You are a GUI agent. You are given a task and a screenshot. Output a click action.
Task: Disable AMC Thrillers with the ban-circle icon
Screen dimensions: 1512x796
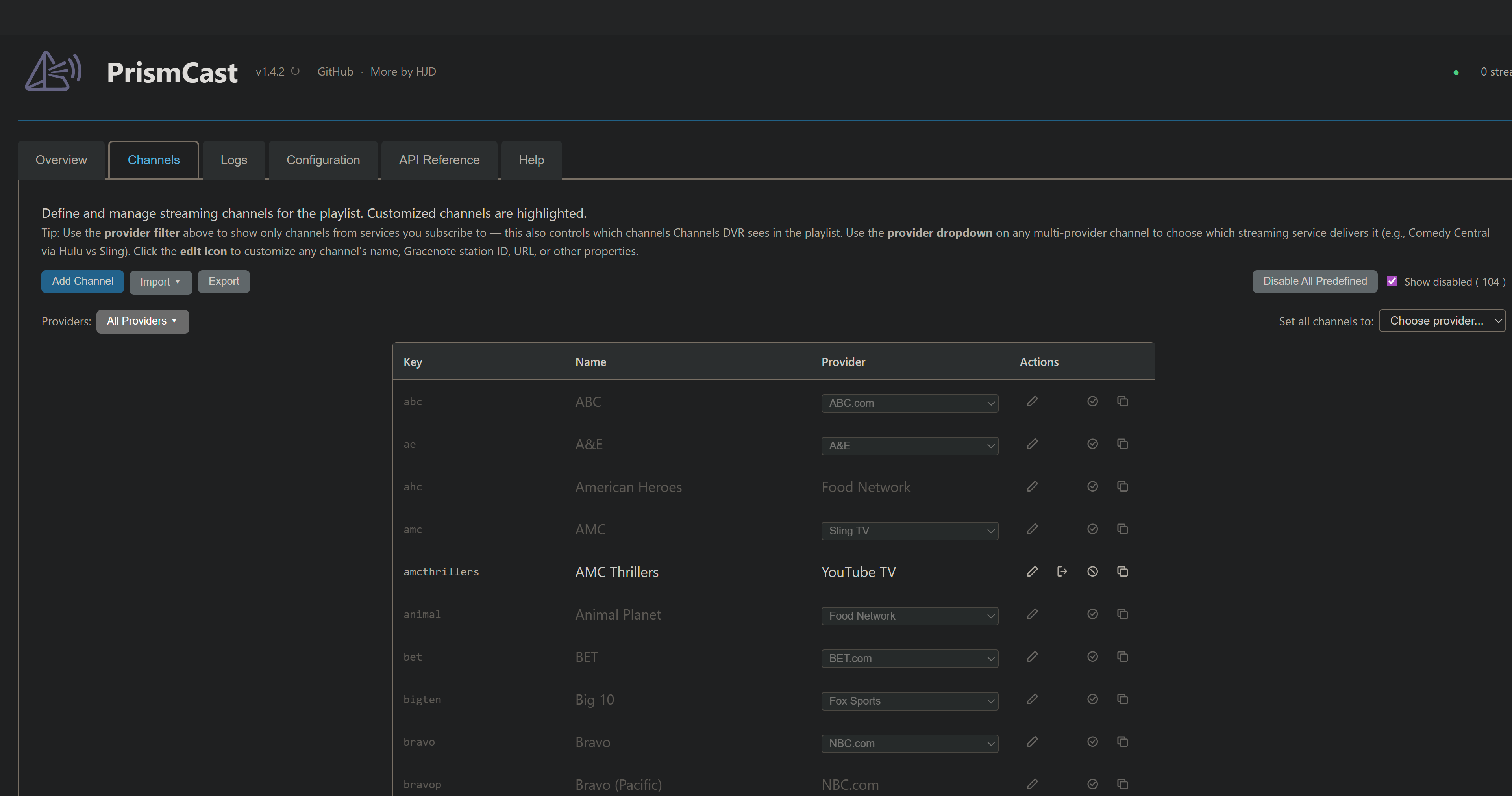1092,571
